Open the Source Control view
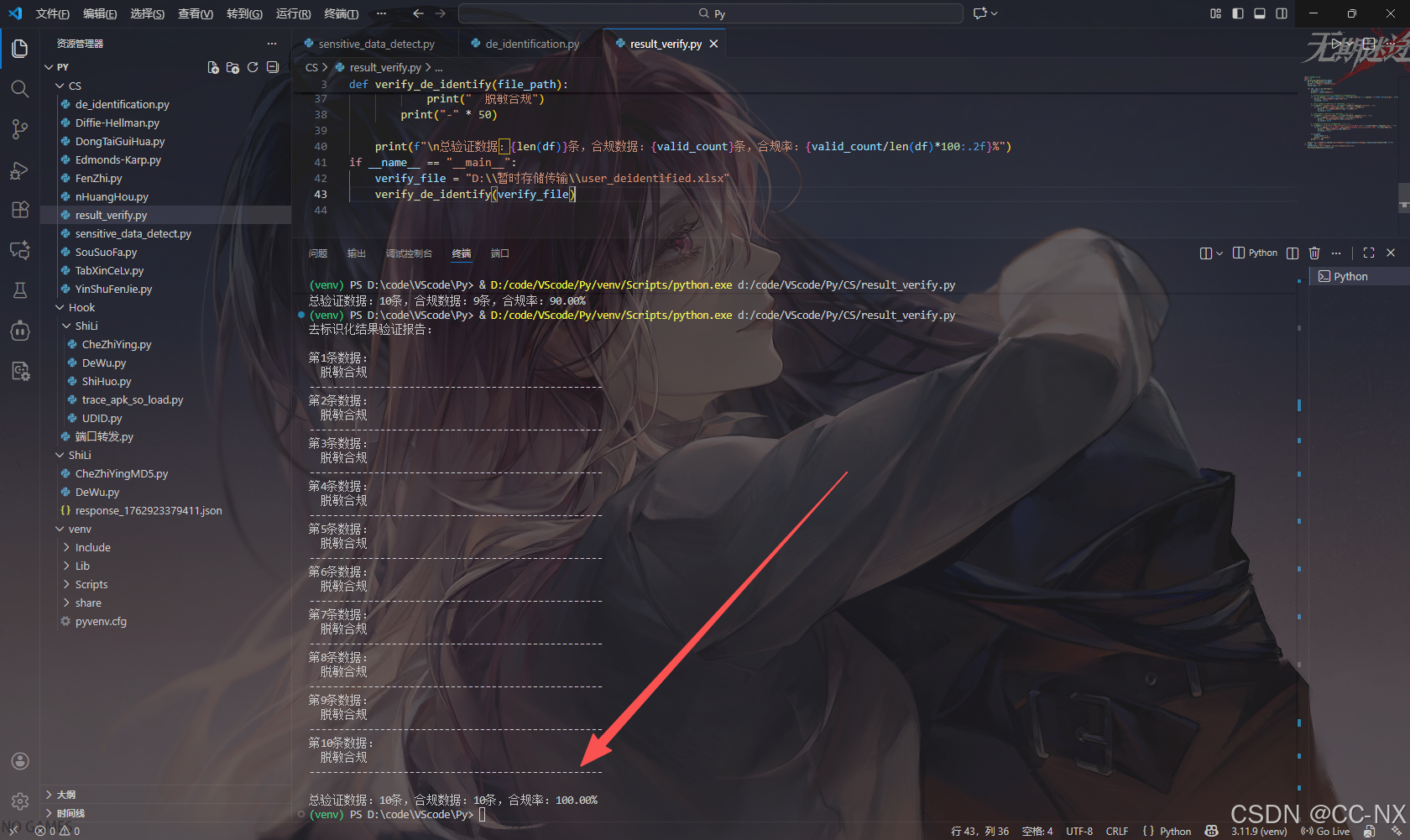This screenshot has height=840, width=1410. [20, 129]
